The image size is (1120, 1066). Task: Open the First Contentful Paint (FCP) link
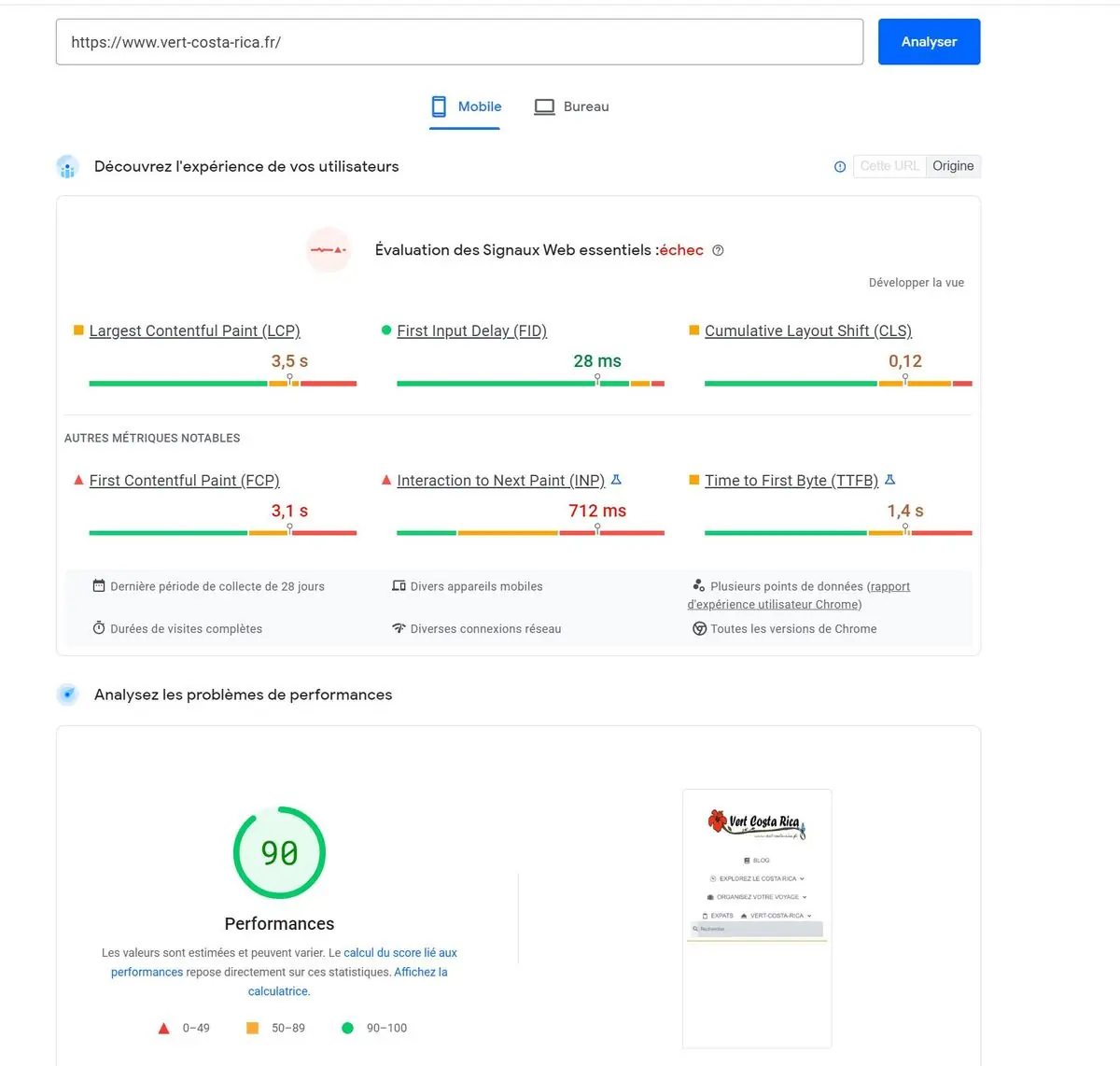click(x=185, y=480)
